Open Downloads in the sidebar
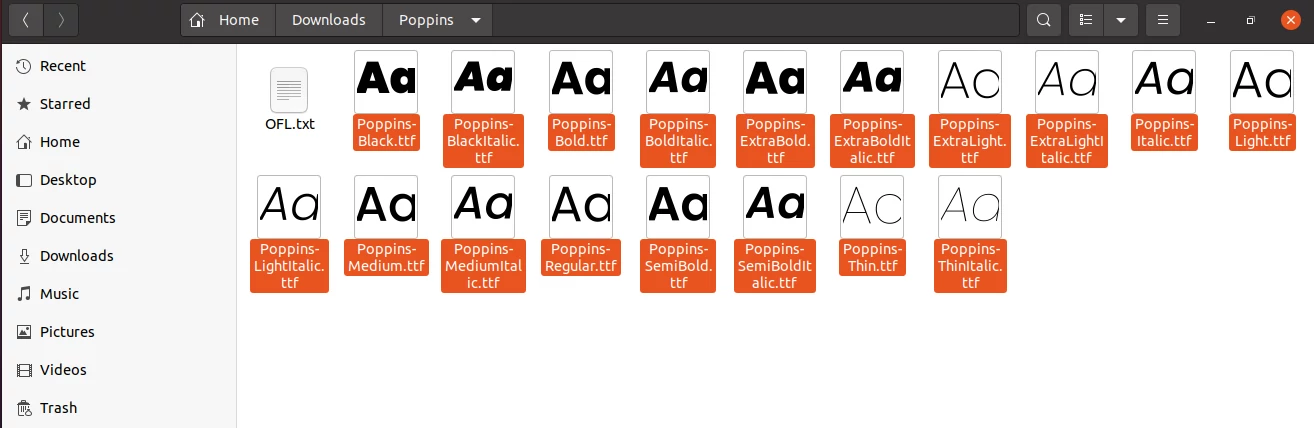This screenshot has height=428, width=1314. coord(118,256)
